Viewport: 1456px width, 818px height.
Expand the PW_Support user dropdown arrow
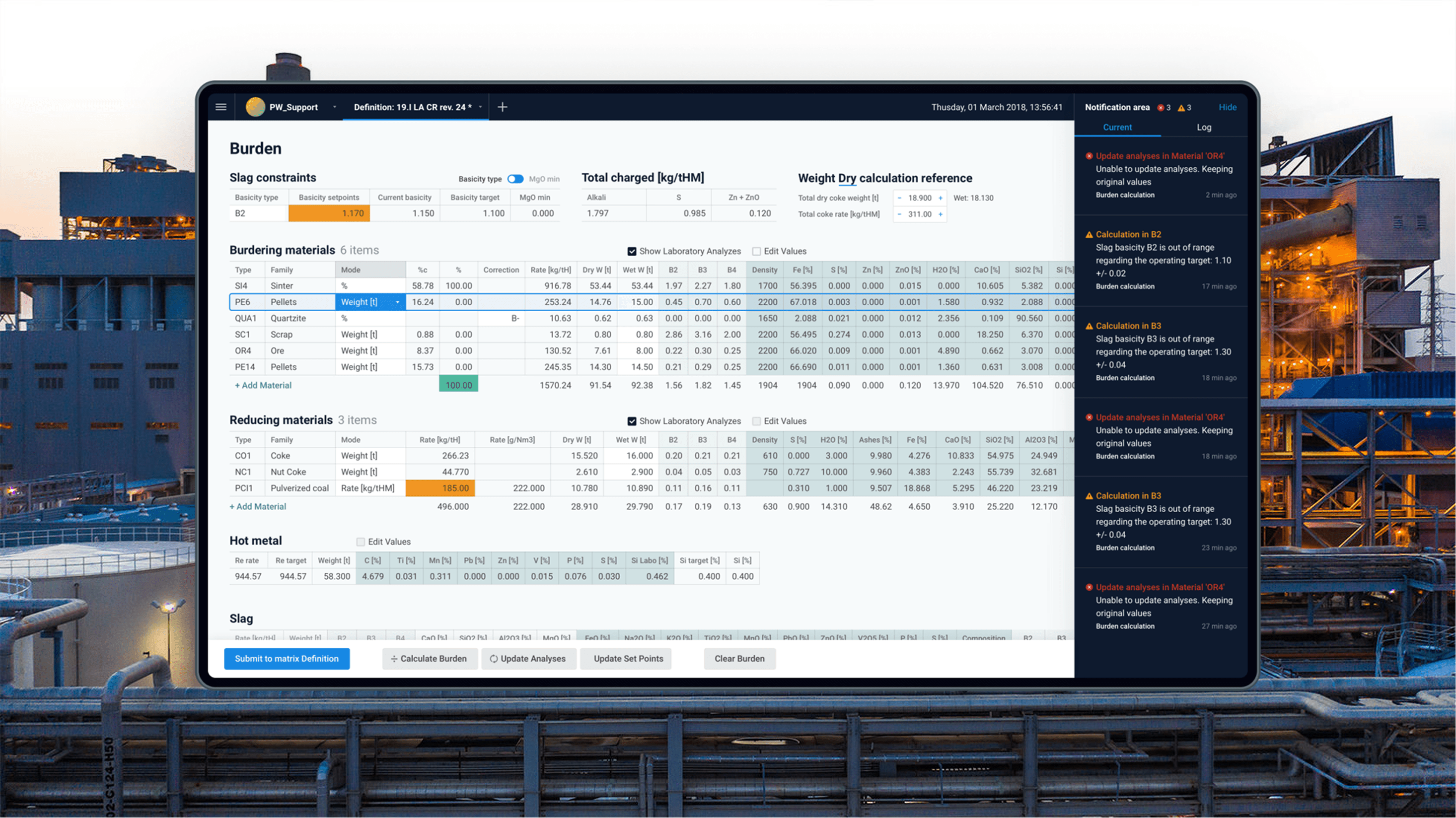335,107
